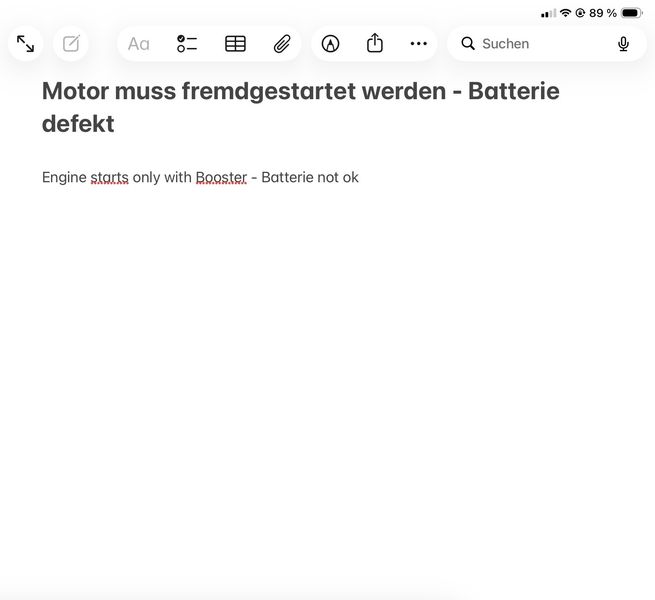This screenshot has height=600, width=655.
Task: Tap the expand to fullscreen arrows icon
Action: [25, 44]
